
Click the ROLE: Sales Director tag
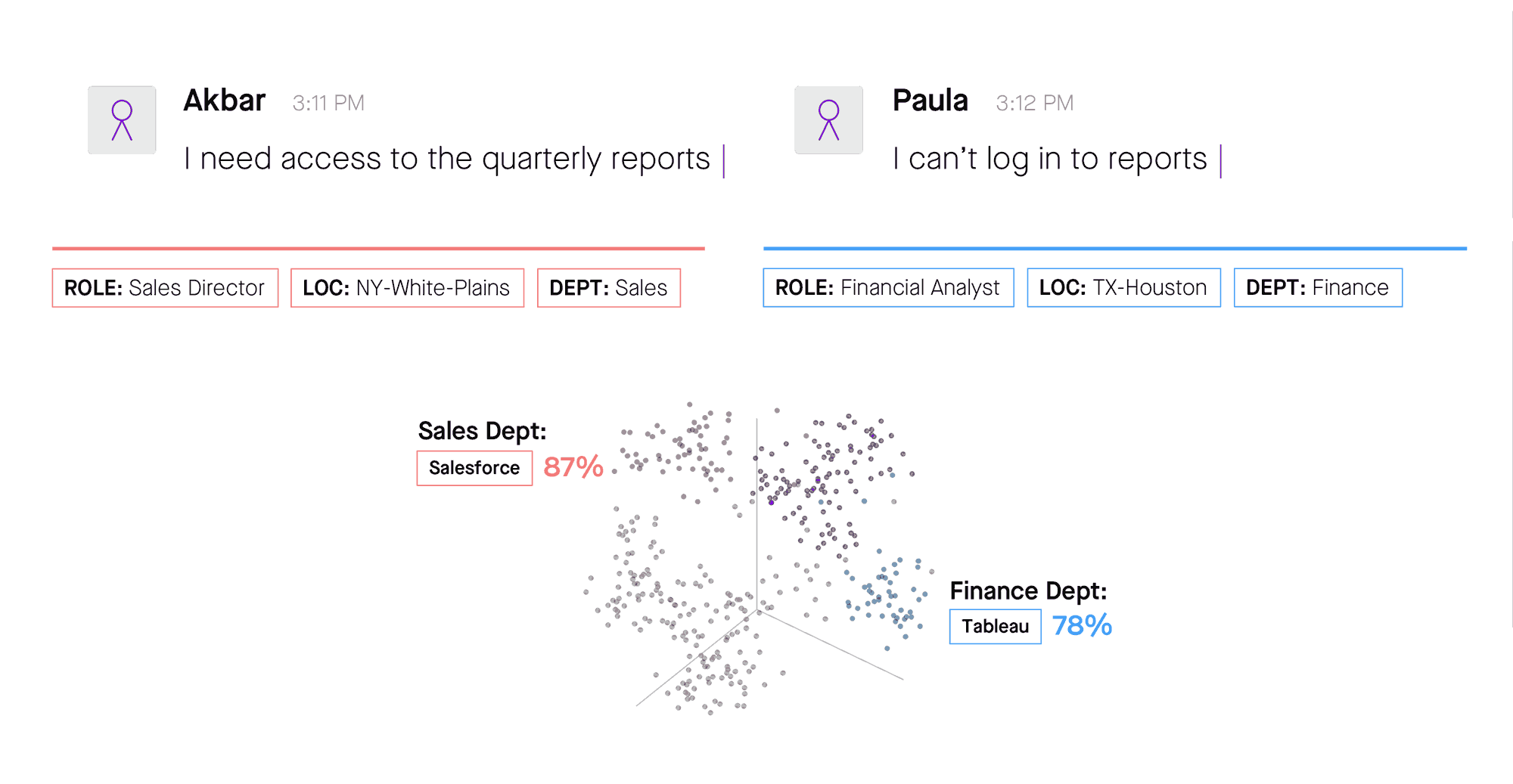(165, 288)
